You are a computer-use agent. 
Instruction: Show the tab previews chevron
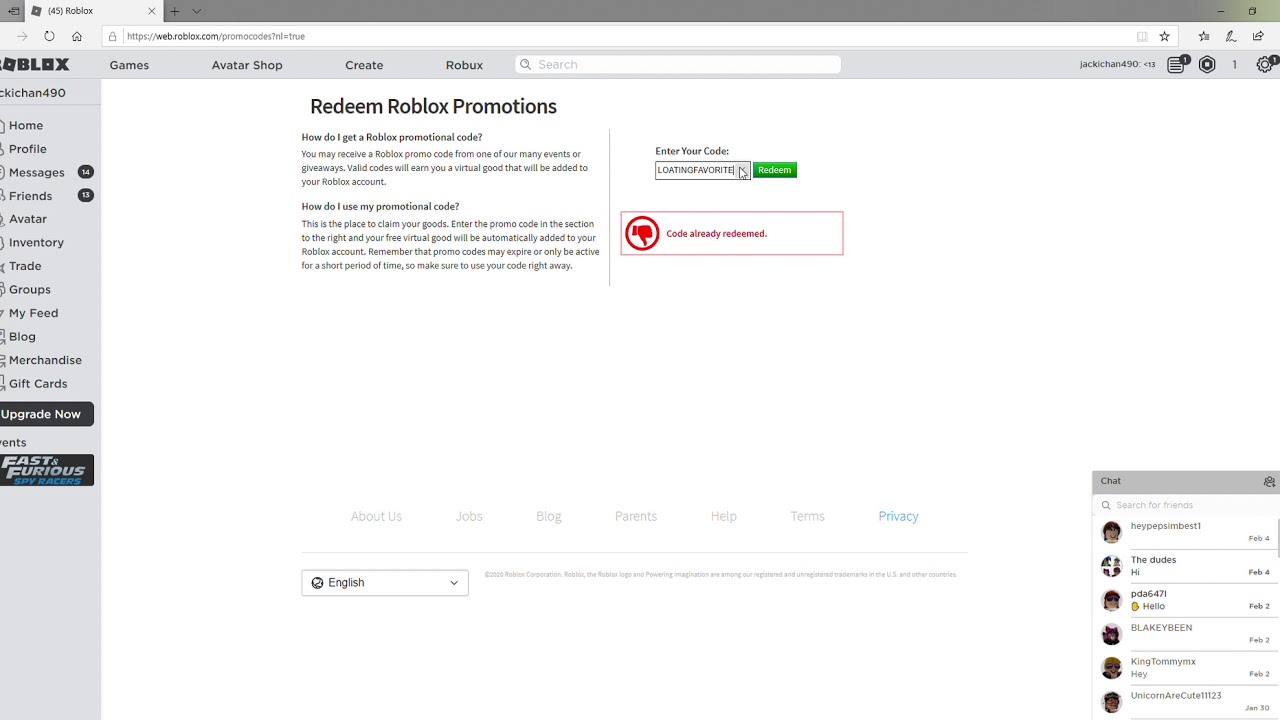196,11
